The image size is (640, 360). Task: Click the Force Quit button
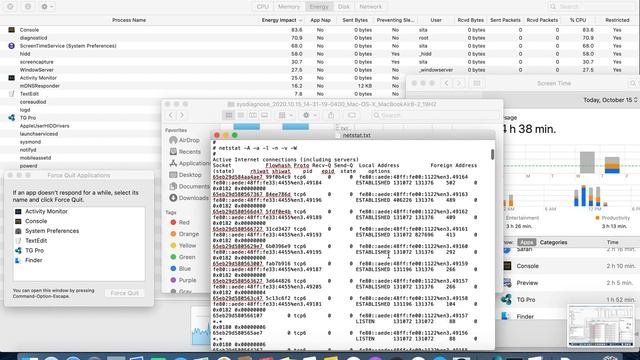[x=124, y=293]
